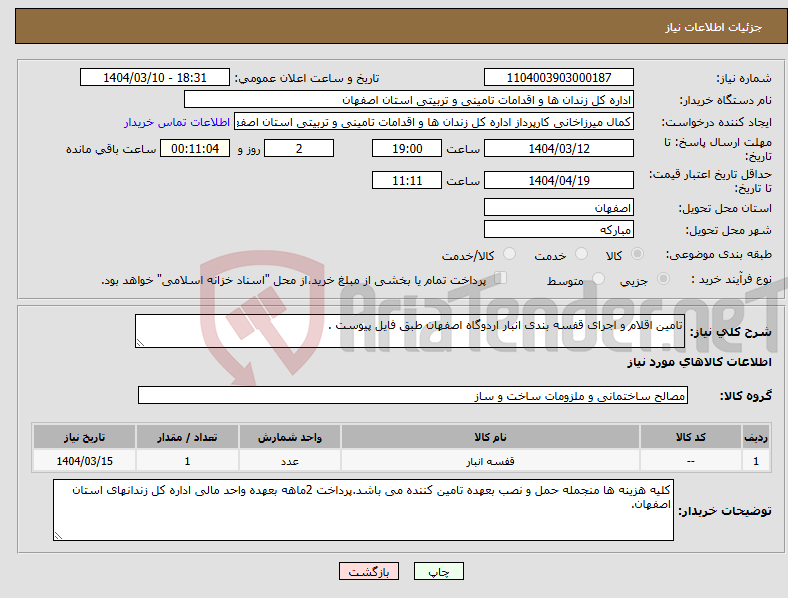Toggle the اسناد خزانه اسلامی payment checkbox
Screen dimensions: 788x598
tap(501, 278)
